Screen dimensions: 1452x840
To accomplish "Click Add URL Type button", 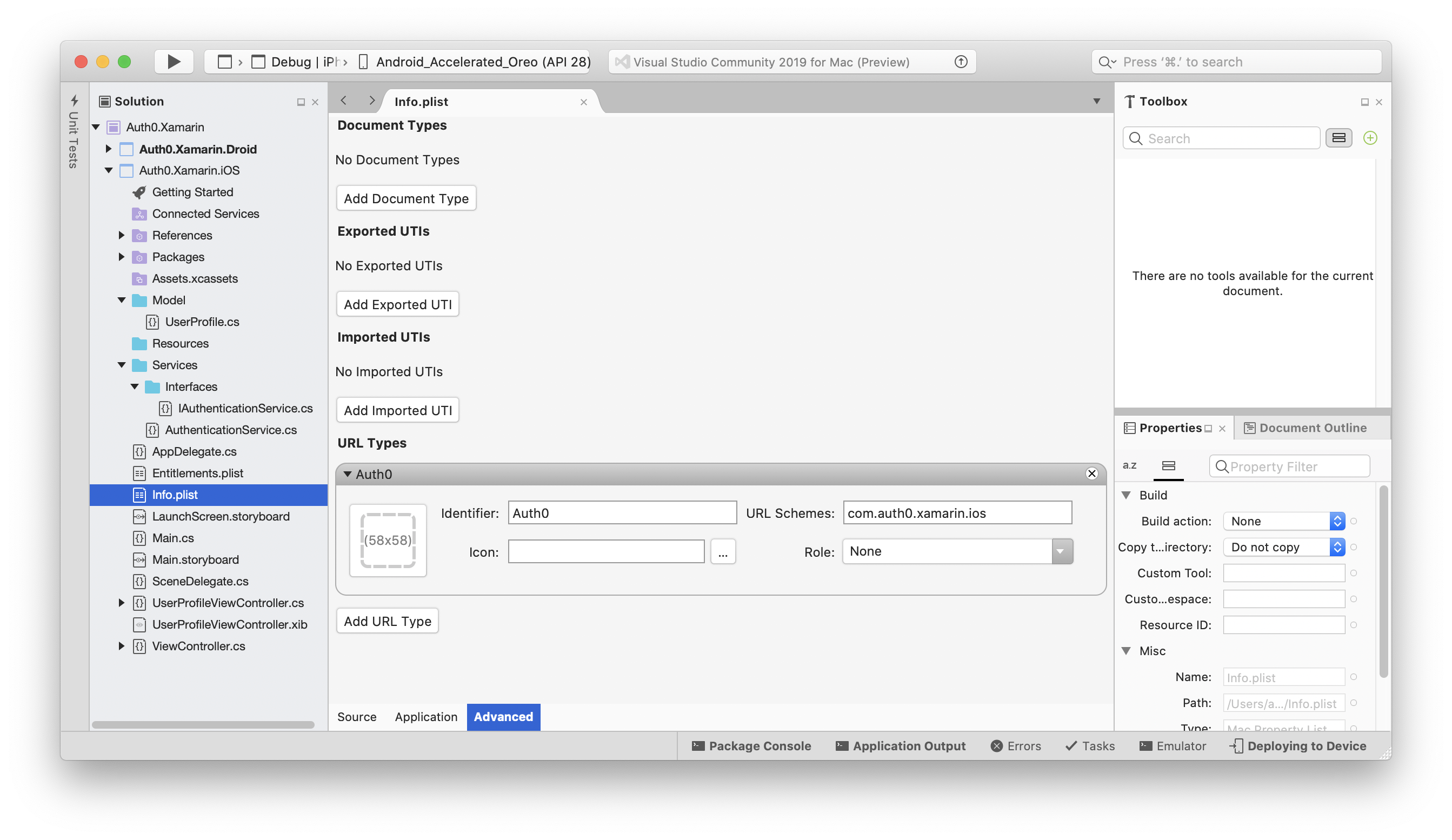I will point(387,621).
